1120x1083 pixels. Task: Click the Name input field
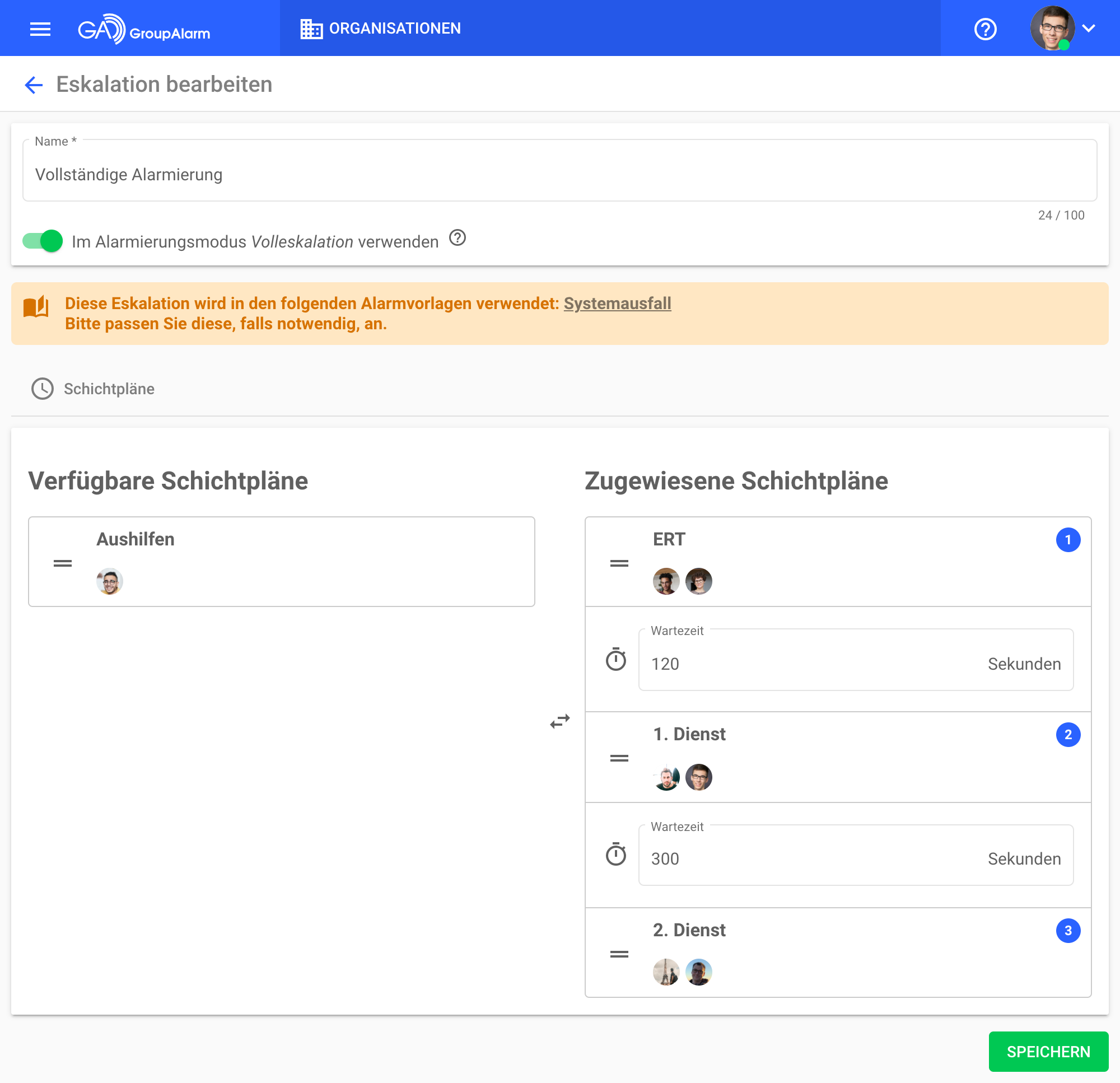559,174
